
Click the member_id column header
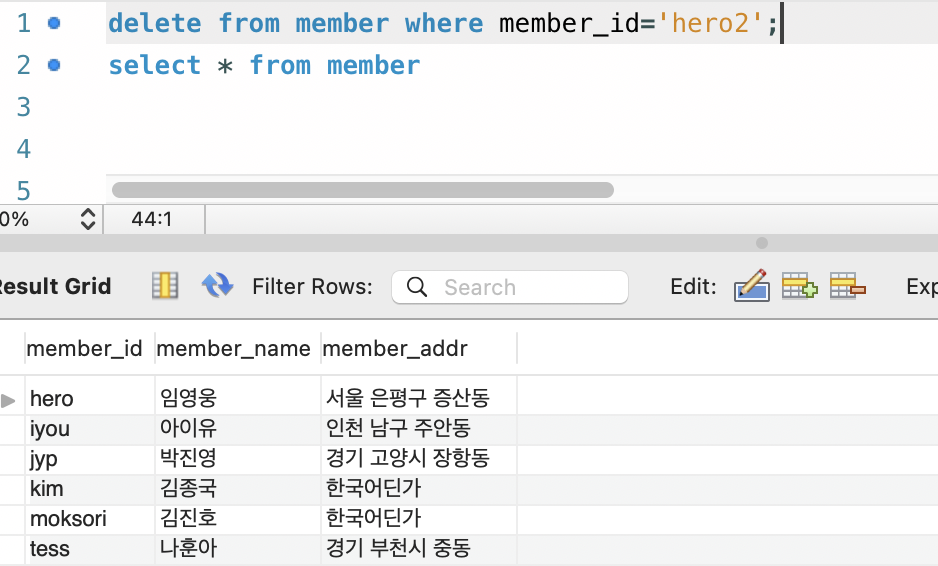(90, 348)
